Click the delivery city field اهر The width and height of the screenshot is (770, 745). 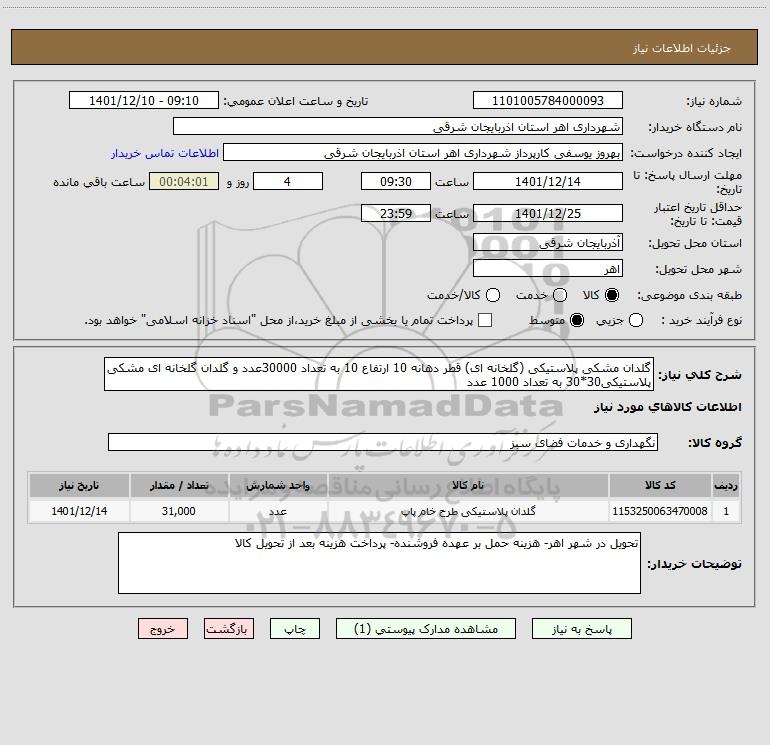[548, 268]
